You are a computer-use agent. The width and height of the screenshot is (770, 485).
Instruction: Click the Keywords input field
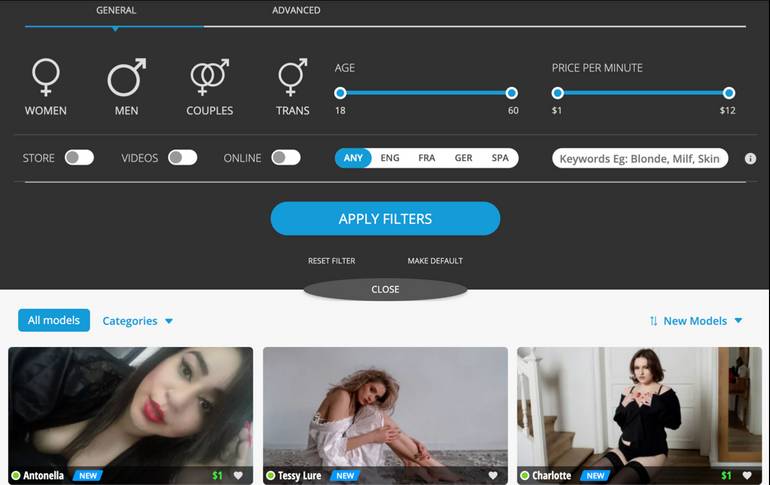640,158
